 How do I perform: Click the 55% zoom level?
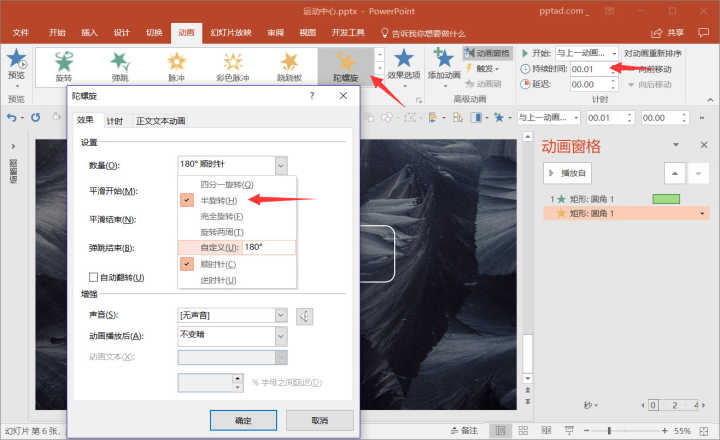click(x=682, y=431)
